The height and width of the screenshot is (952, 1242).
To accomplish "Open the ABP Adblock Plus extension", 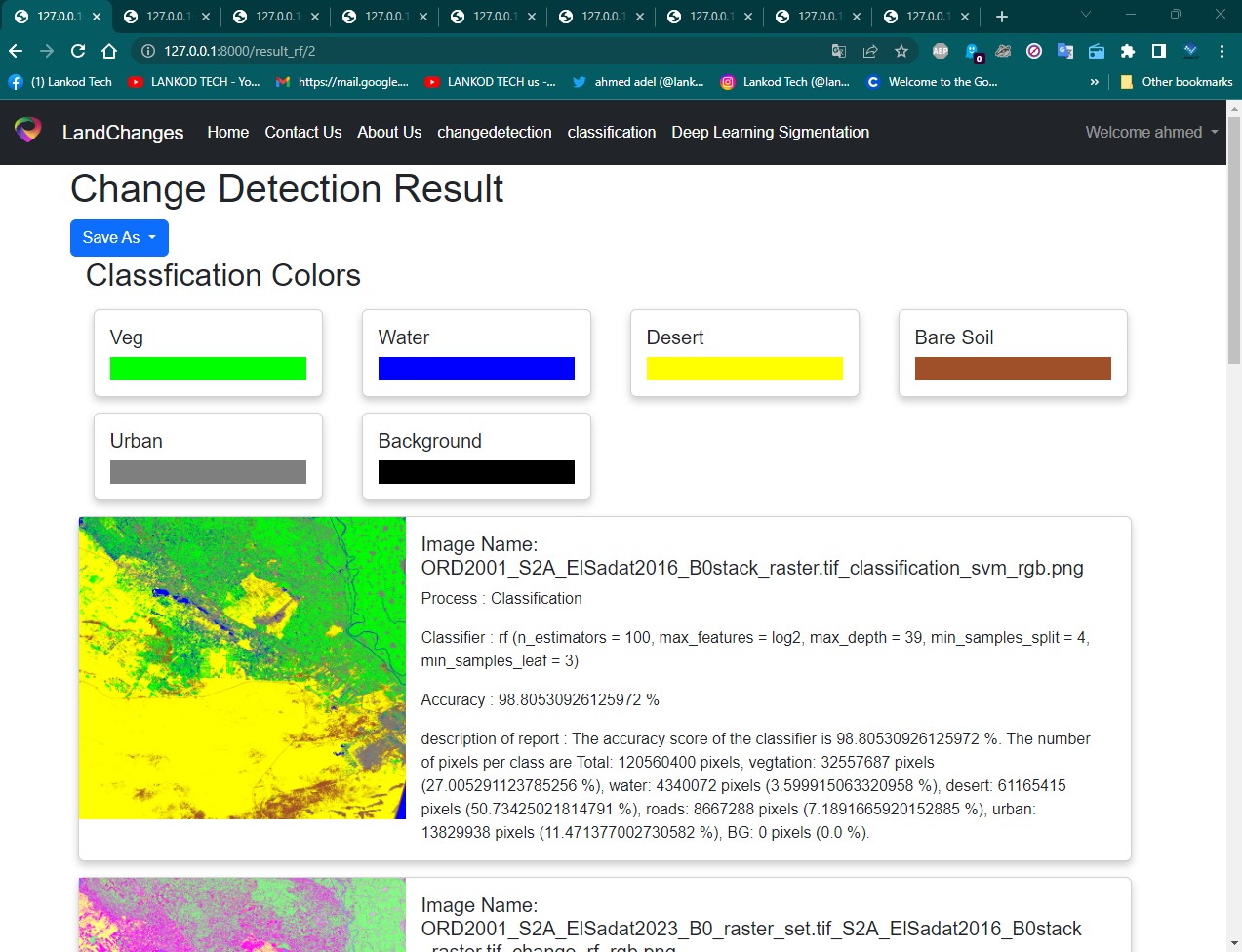I will click(941, 51).
